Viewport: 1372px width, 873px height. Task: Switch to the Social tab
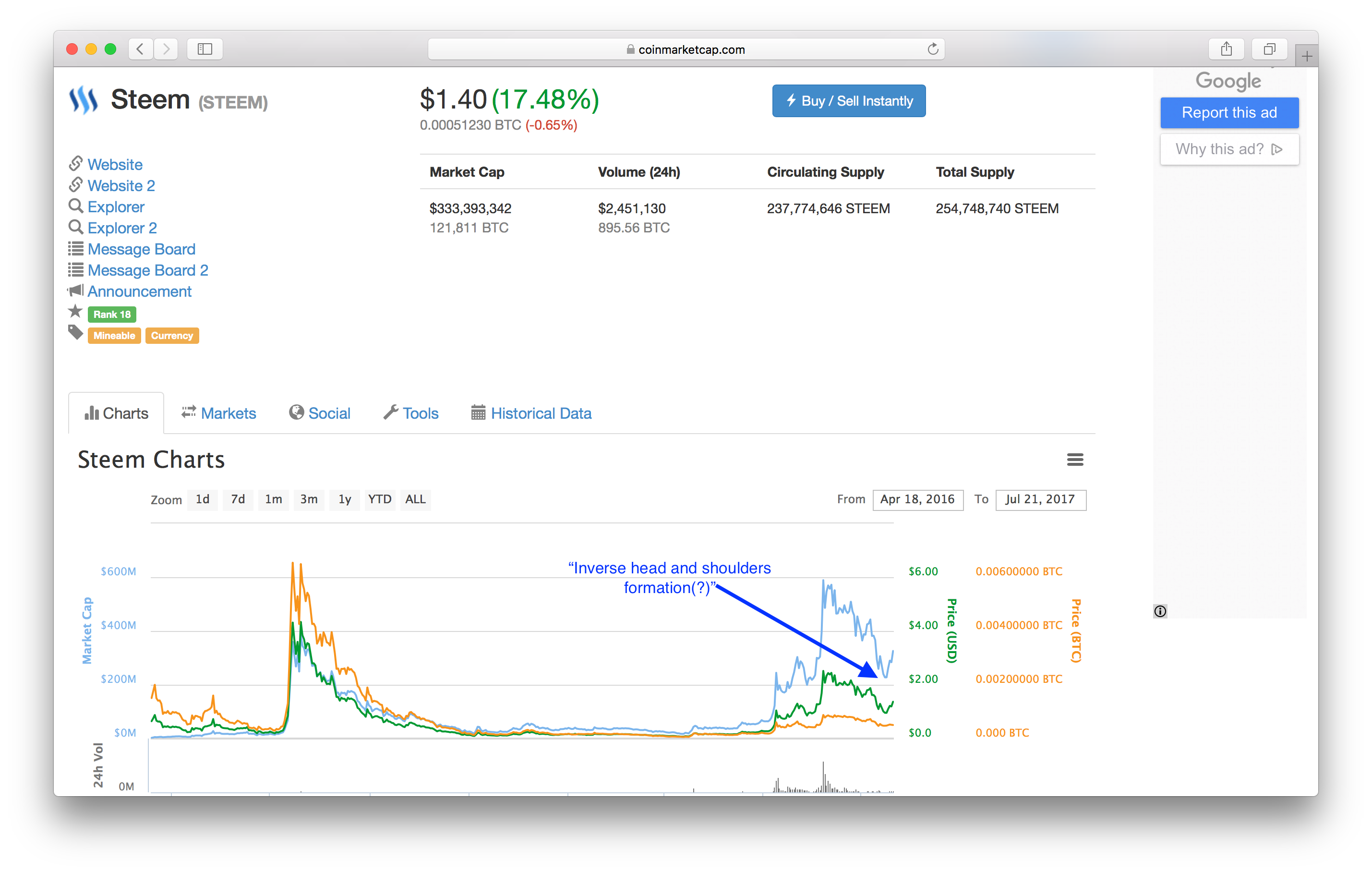point(320,412)
